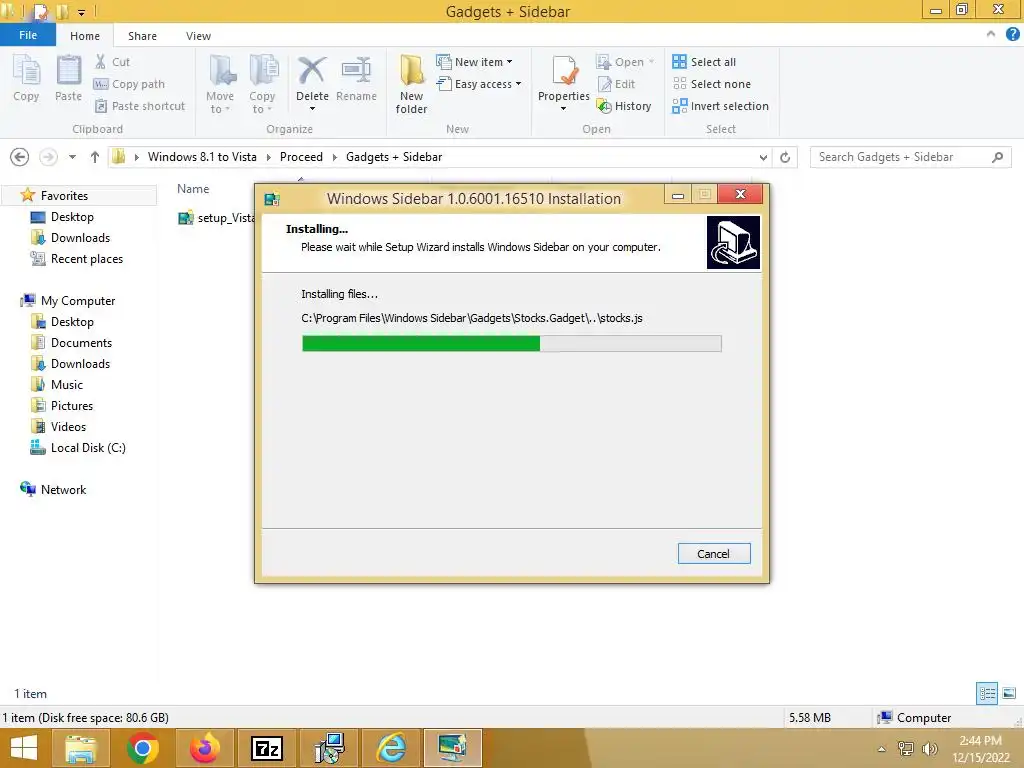Screen dimensions: 1024x768
Task: Switch to the Home ribbon tab
Action: 85,36
